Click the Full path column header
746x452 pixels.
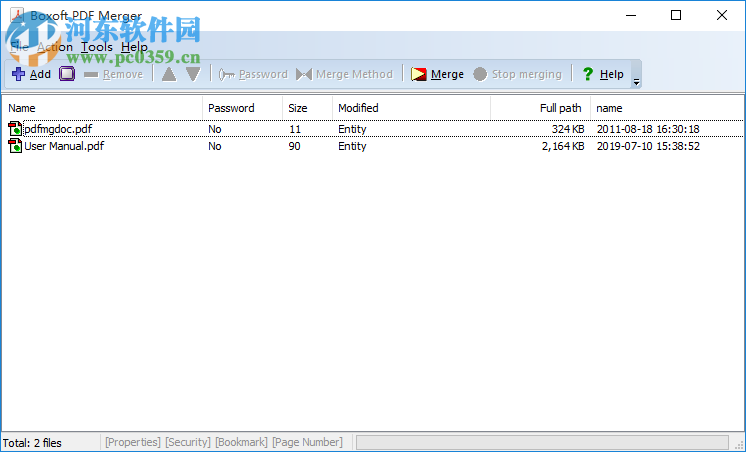(540, 108)
